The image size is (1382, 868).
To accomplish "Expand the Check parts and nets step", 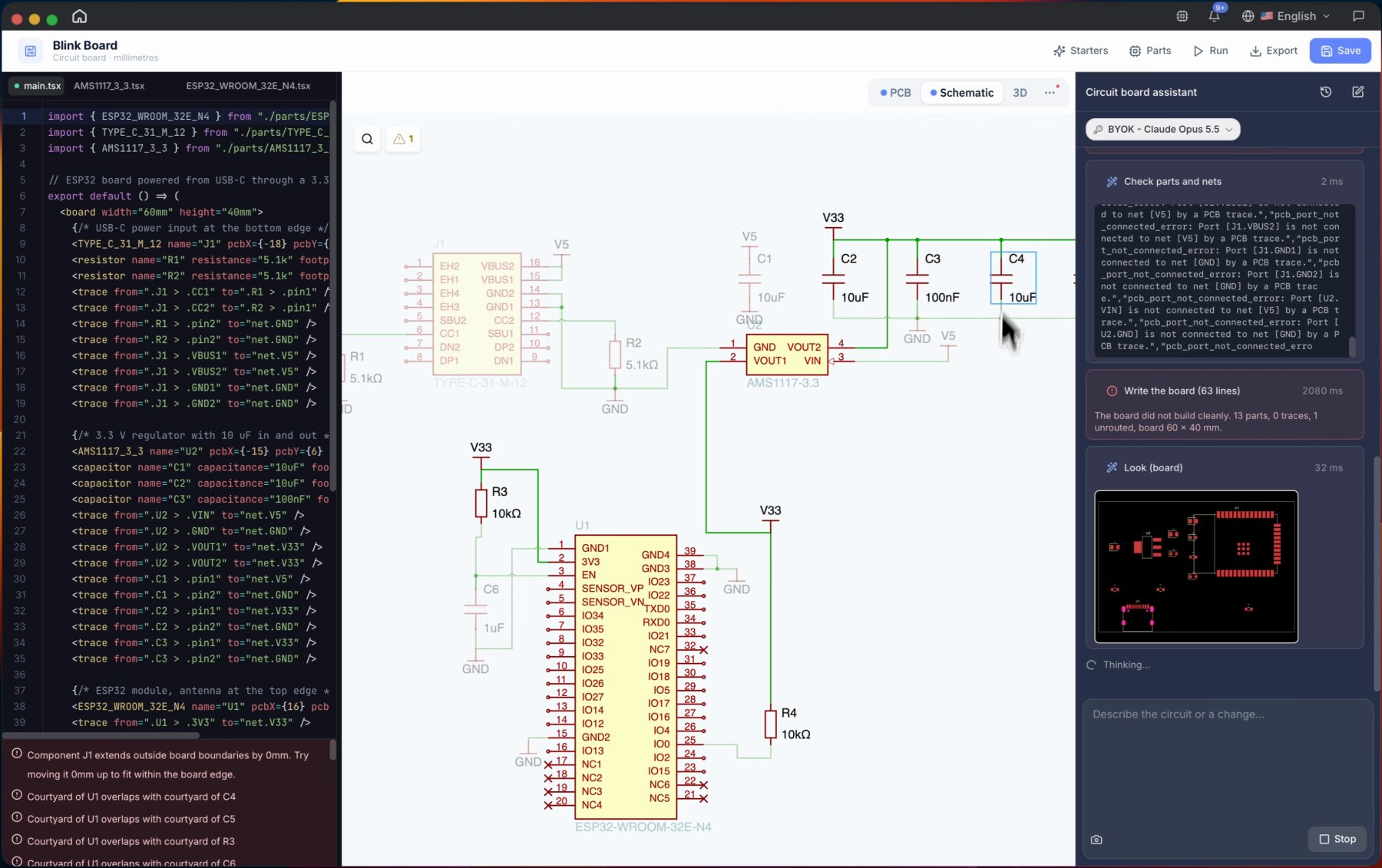I will tap(1224, 182).
